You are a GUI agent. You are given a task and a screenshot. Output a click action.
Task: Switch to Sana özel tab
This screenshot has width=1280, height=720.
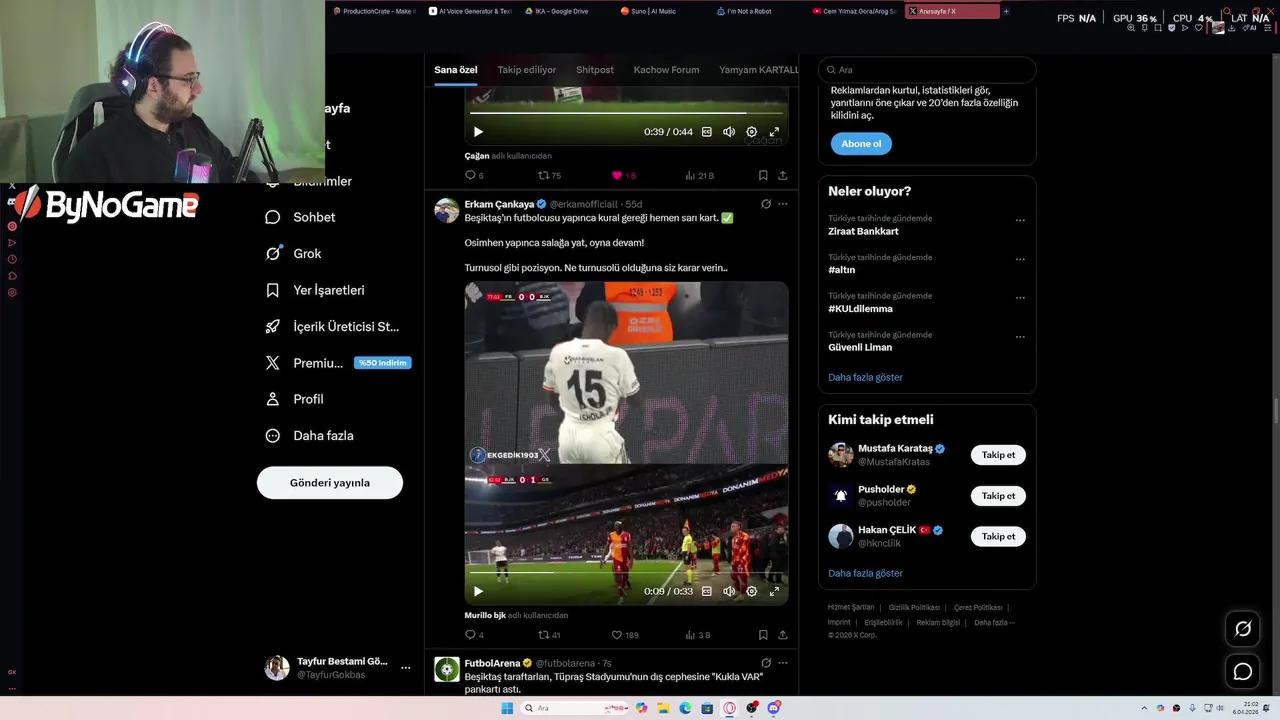tap(456, 70)
